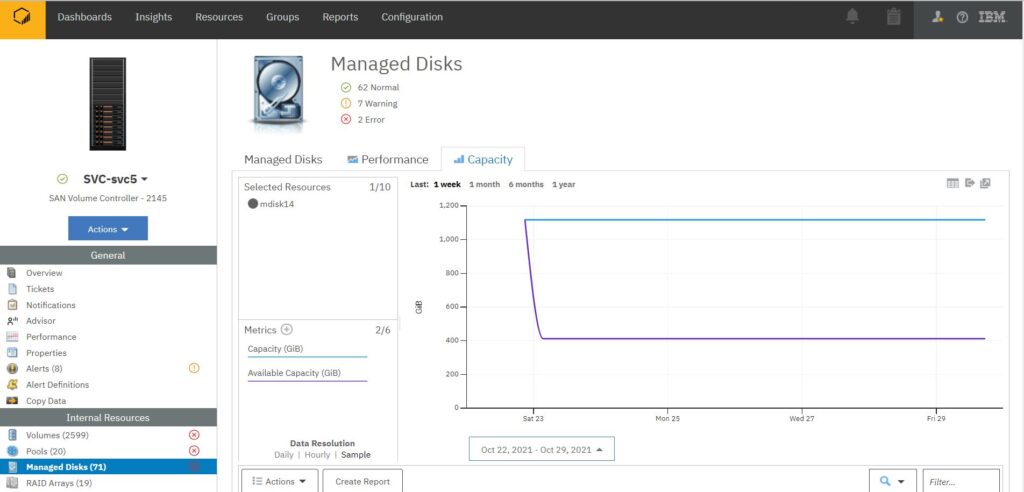The width and height of the screenshot is (1024, 492).
Task: Switch the chart to table view icon
Action: coord(953,184)
